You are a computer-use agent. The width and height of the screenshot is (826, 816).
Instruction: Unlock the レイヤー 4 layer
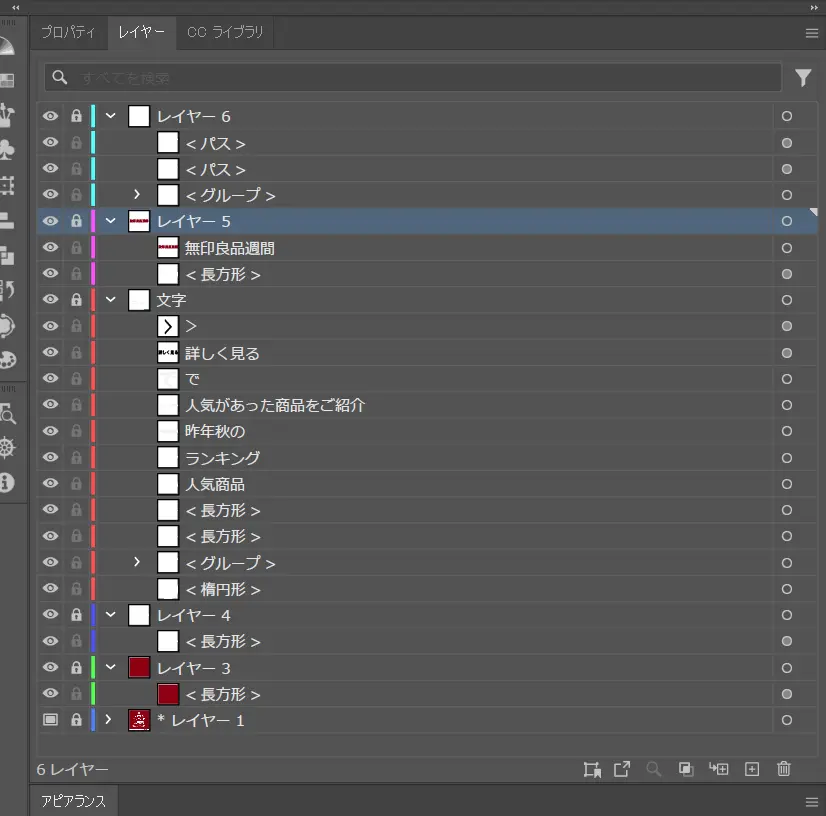[76, 615]
